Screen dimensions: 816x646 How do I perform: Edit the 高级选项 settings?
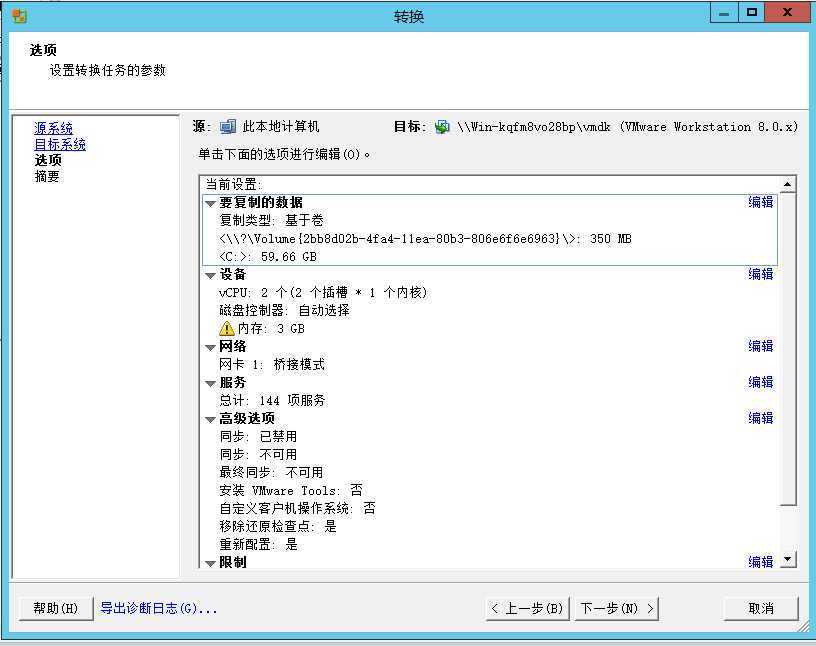click(760, 418)
